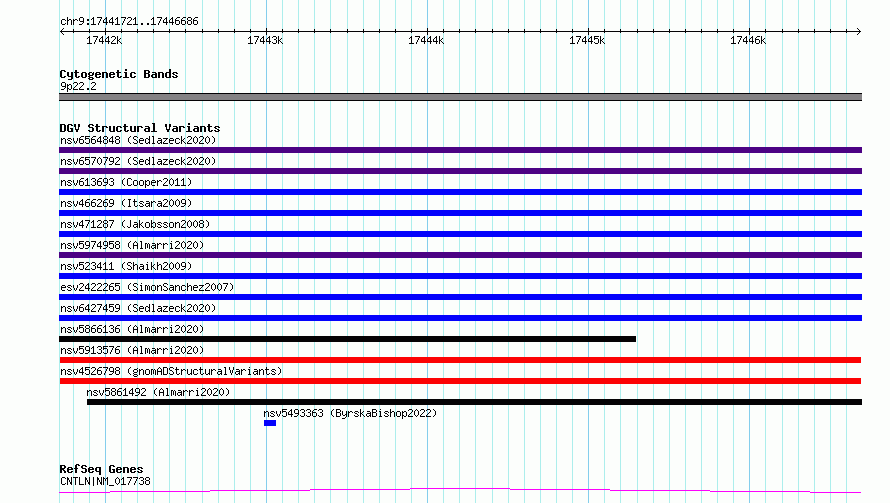Open nsv471287 (Jakobsson2008) label

(x=135, y=224)
